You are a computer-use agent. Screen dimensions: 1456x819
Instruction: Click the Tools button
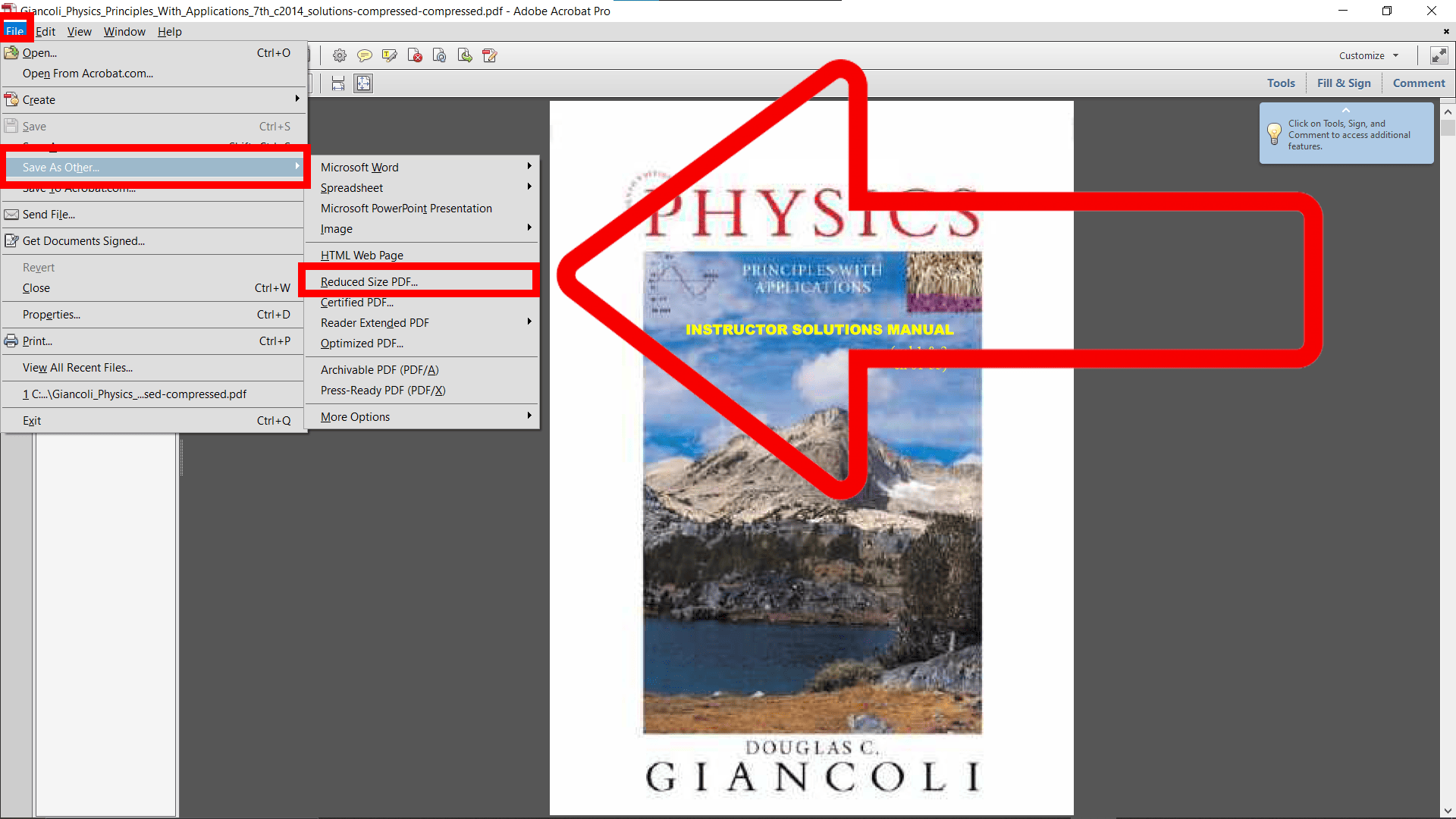click(x=1281, y=83)
